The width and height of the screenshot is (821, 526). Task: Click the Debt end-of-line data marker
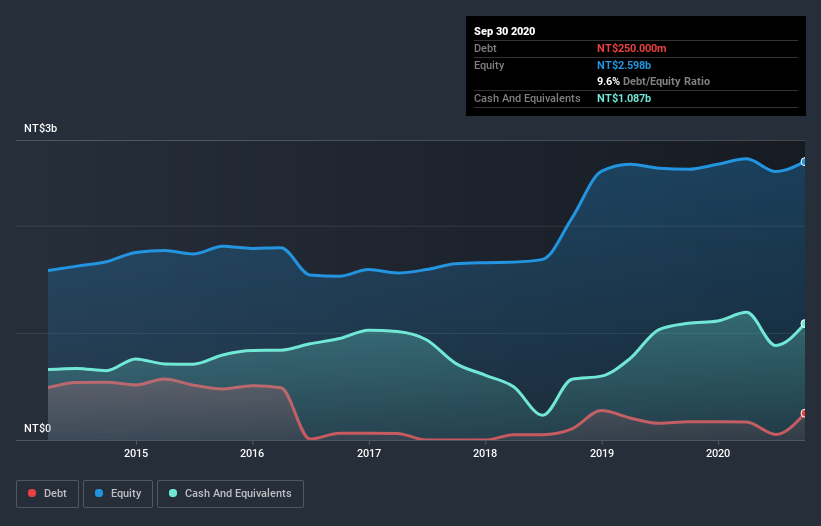coord(804,413)
